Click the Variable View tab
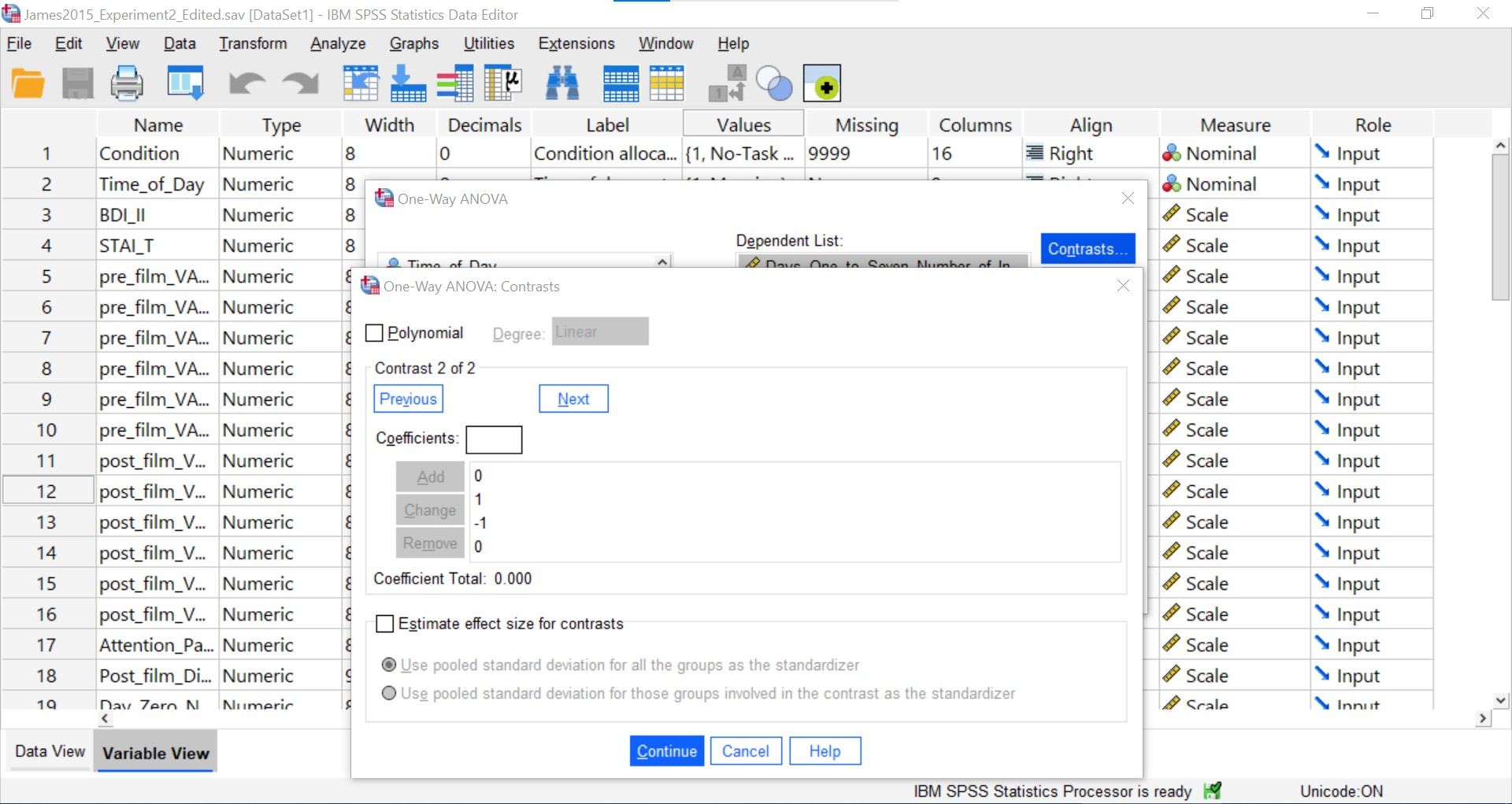 pos(156,753)
